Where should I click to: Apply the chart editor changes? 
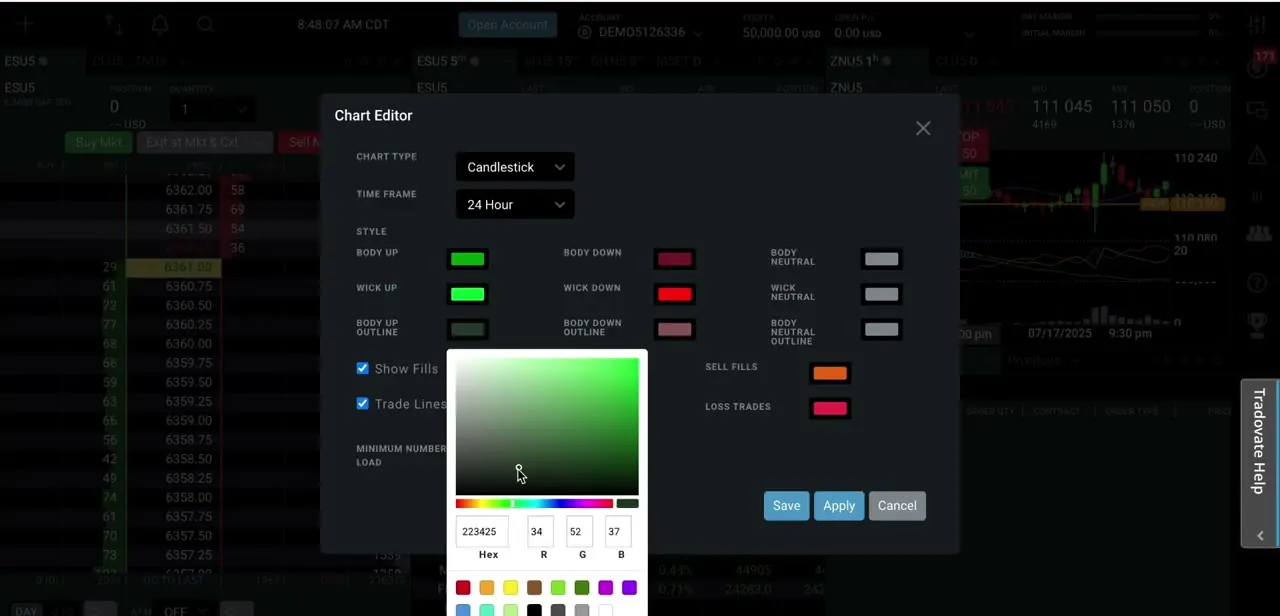[x=839, y=506]
